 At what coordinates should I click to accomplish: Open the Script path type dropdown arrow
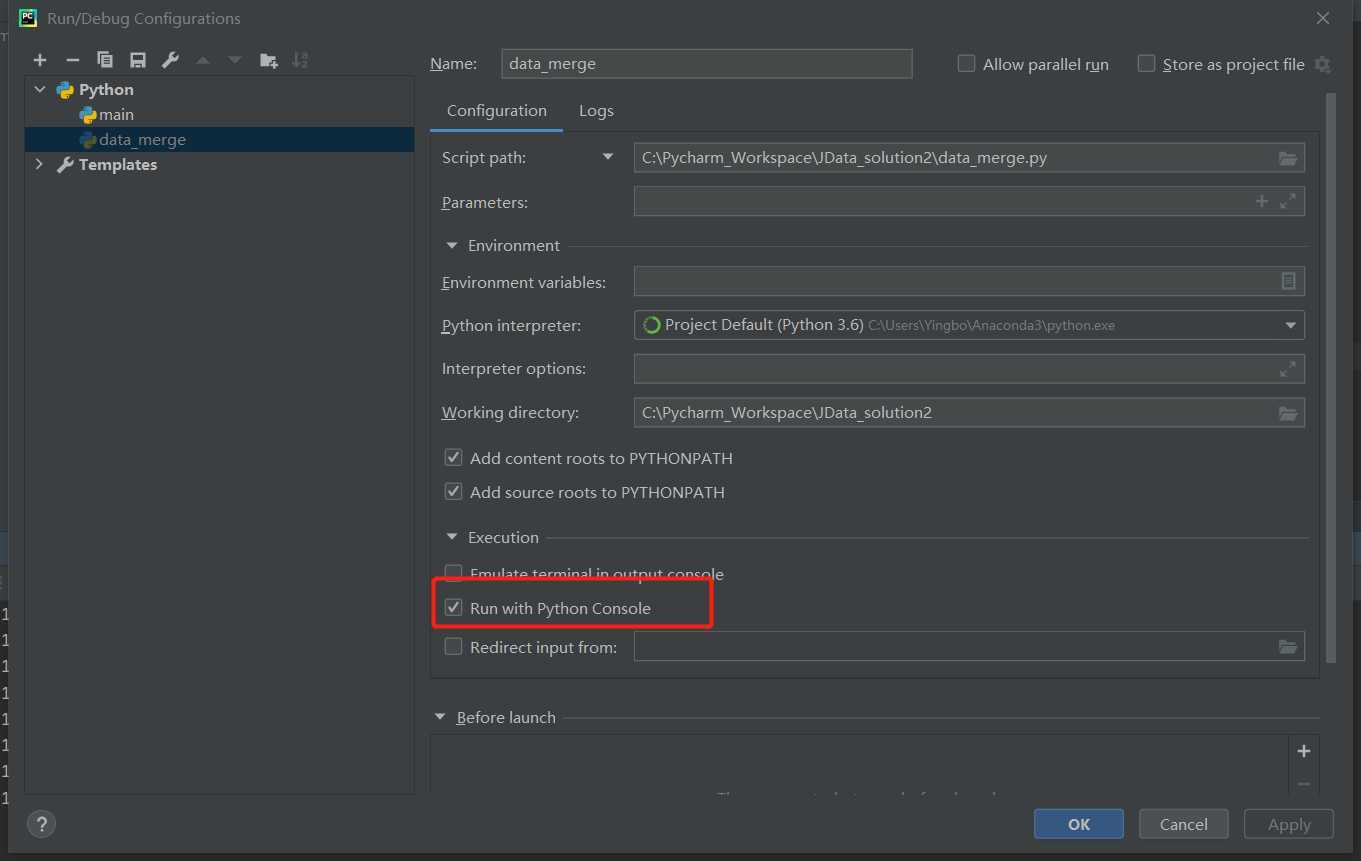(x=607, y=157)
